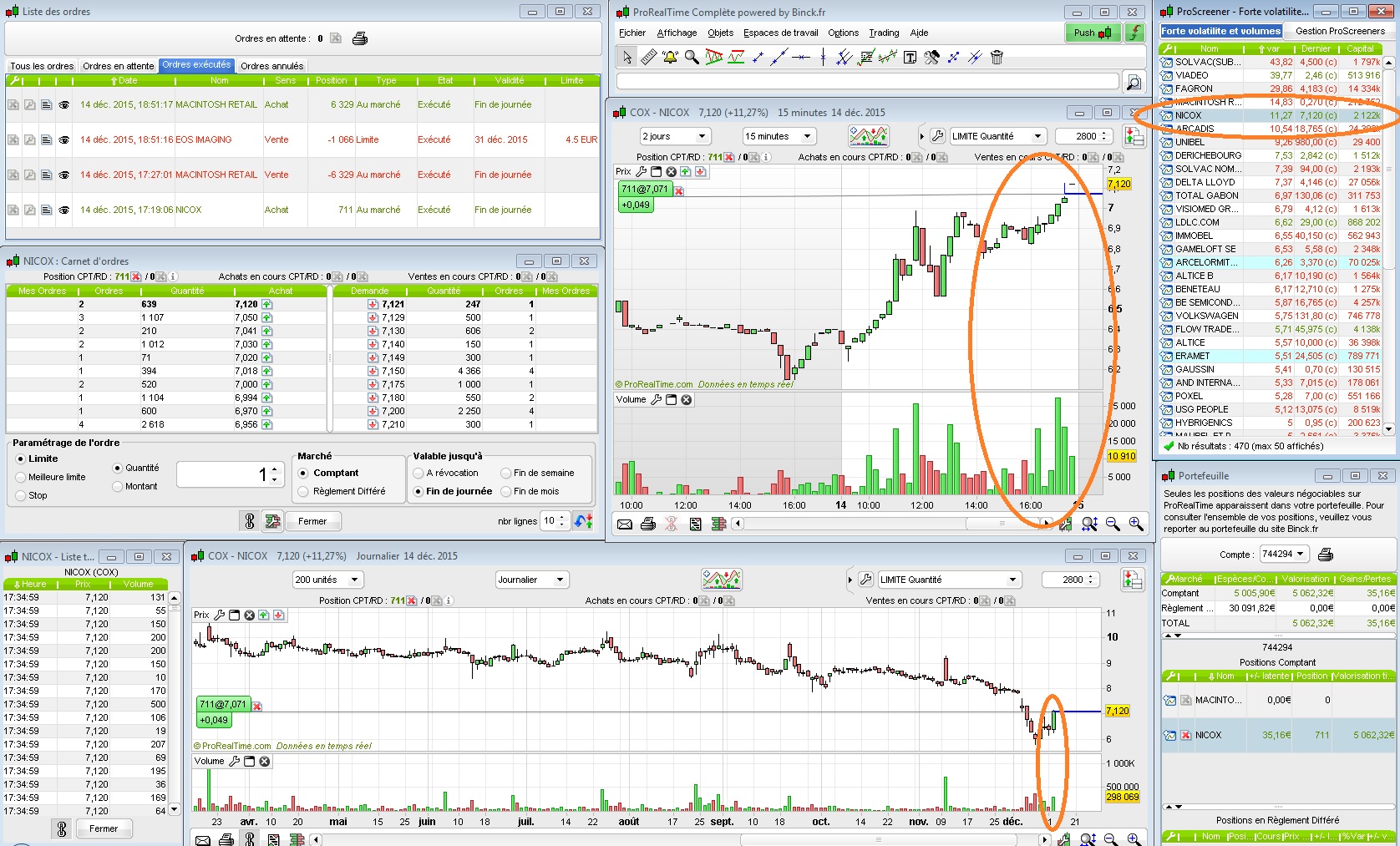Open LIMITE Quantité dropdown on Journalier chart

(x=950, y=580)
